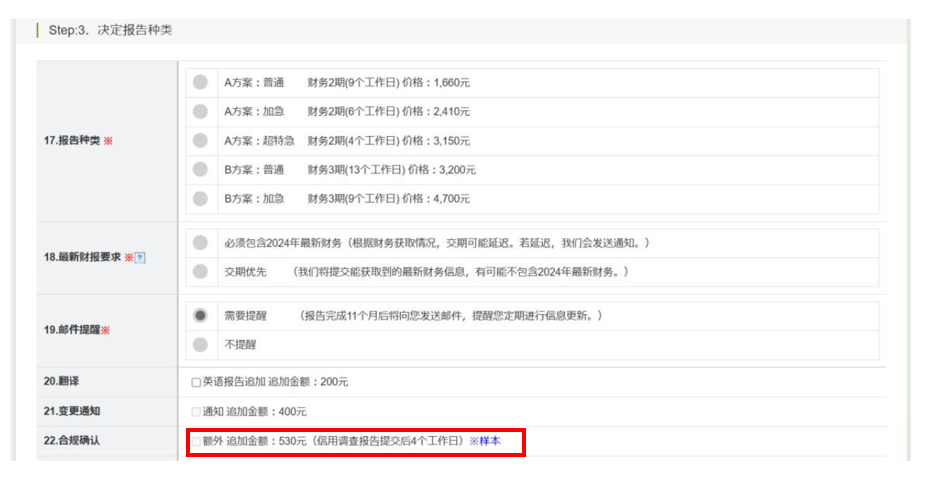Select B方案 普通 3,200元 radio button
This screenshot has height=496, width=937.
click(x=201, y=169)
